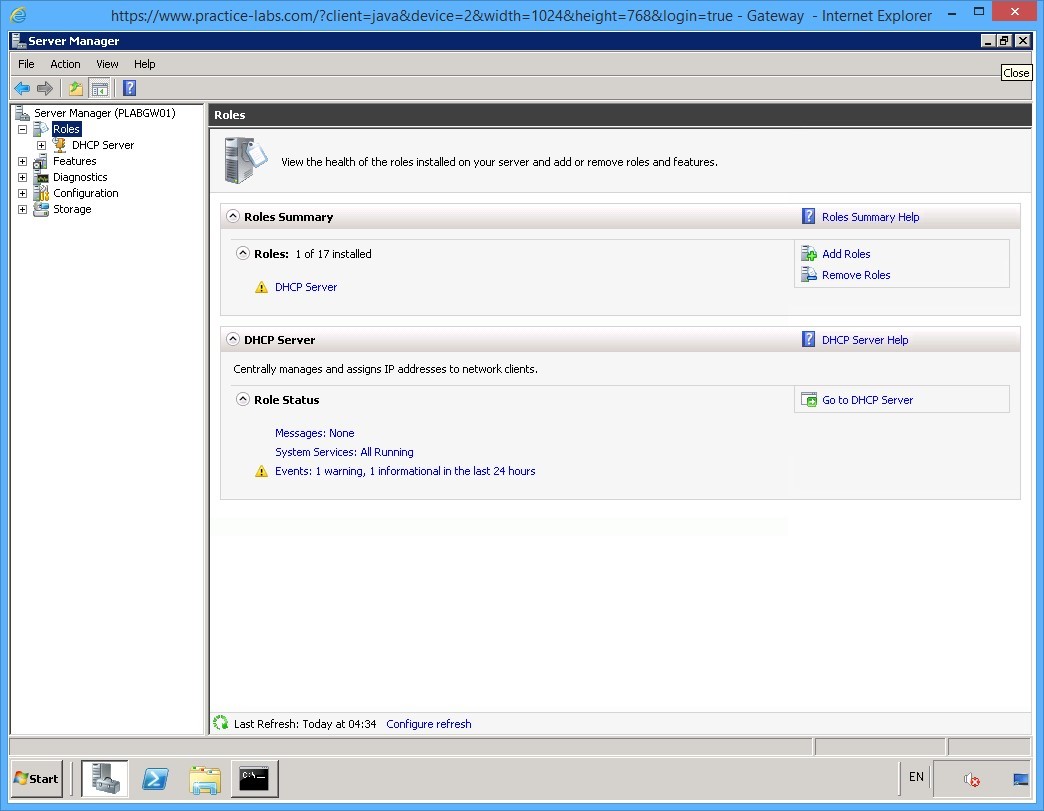
Task: Open the Action menu
Action: click(x=64, y=63)
